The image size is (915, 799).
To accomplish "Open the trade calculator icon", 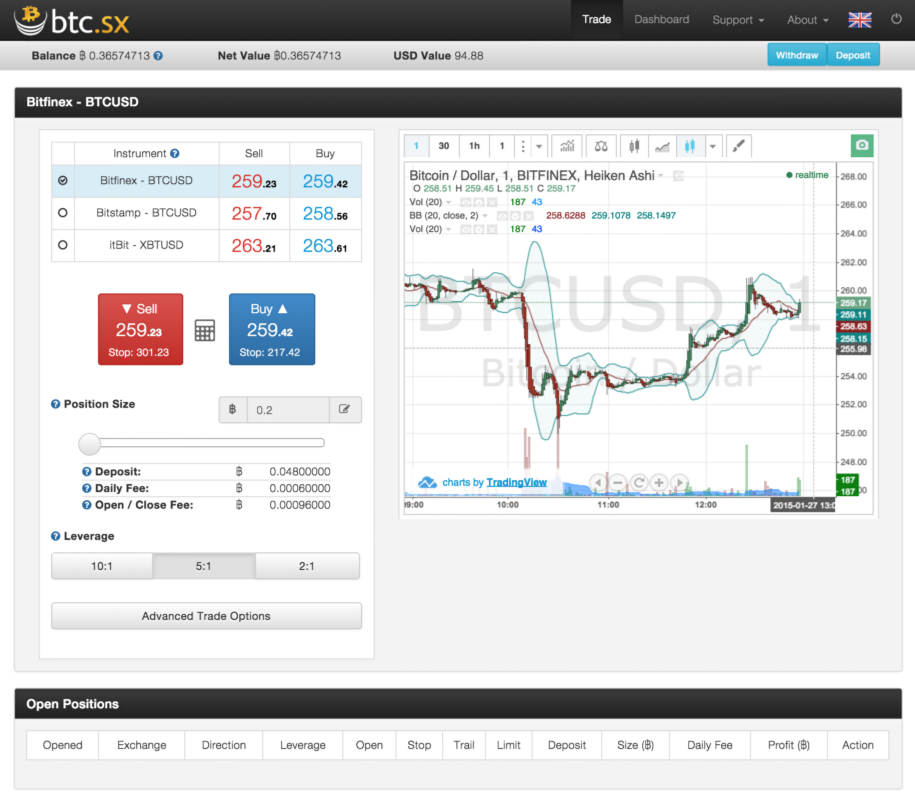I will 205,330.
